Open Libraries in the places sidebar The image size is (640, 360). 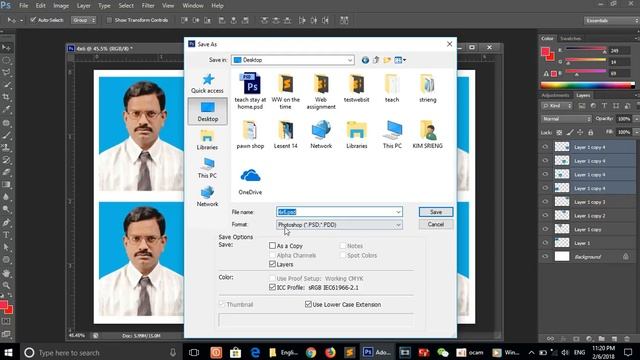[207, 140]
